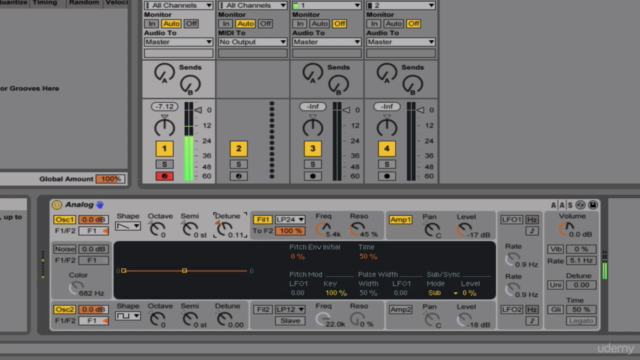Click LFO1 sync note icon
Image resolution: width=640 pixels, height=360 pixels.
[531, 231]
